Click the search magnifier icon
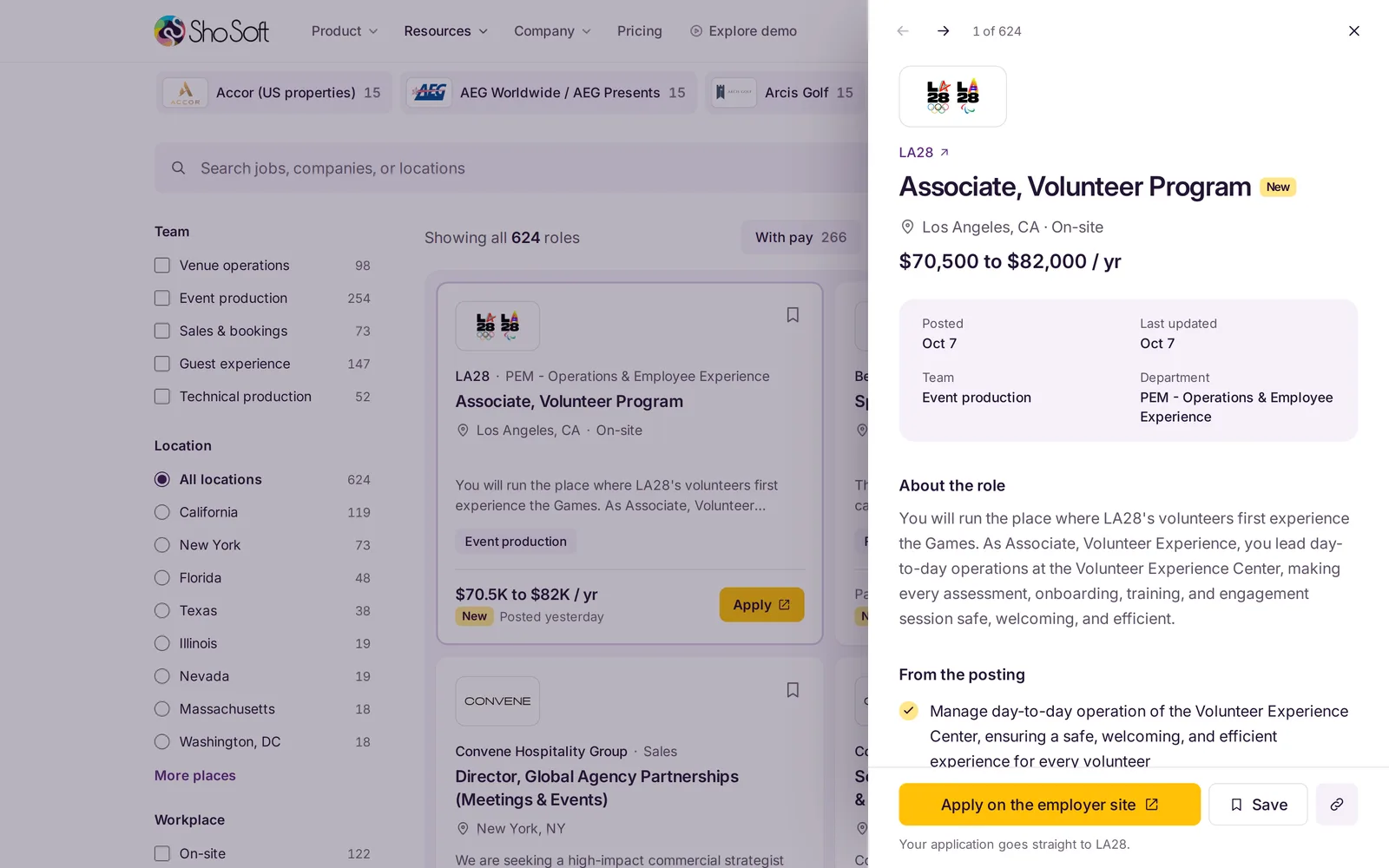 click(x=178, y=168)
